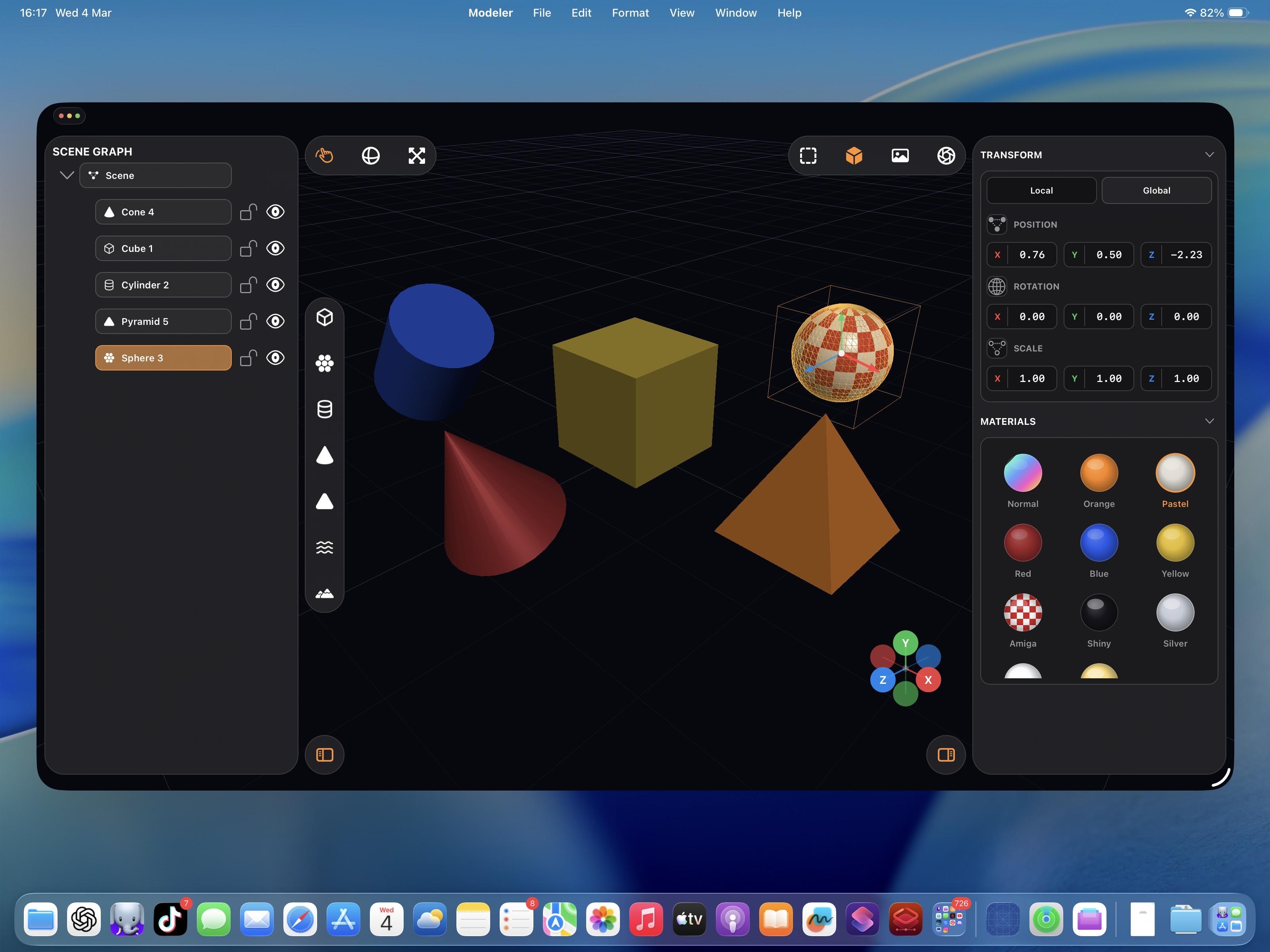Collapse the Transform panel
Screen dimensions: 1270x952
[x=1209, y=154]
